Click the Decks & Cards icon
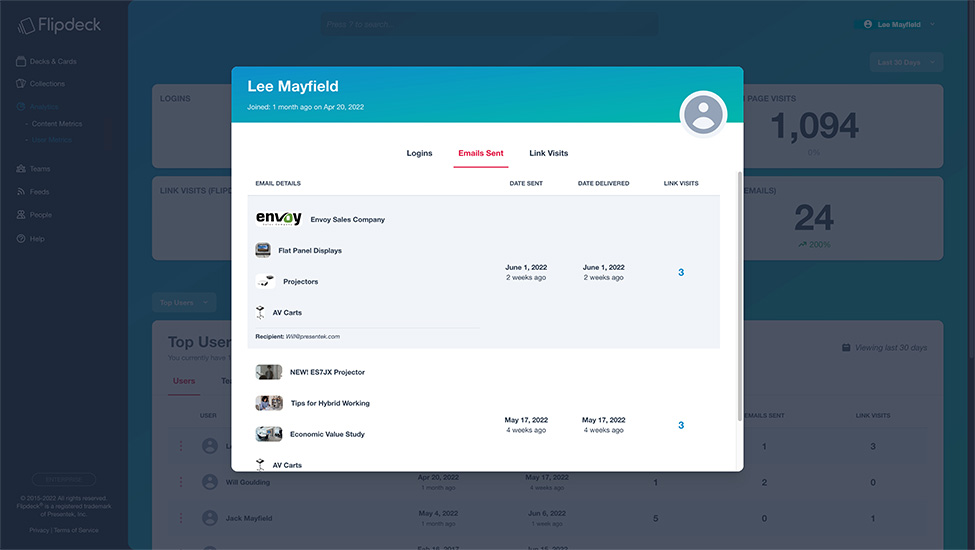The width and height of the screenshot is (975, 550). click(x=21, y=61)
